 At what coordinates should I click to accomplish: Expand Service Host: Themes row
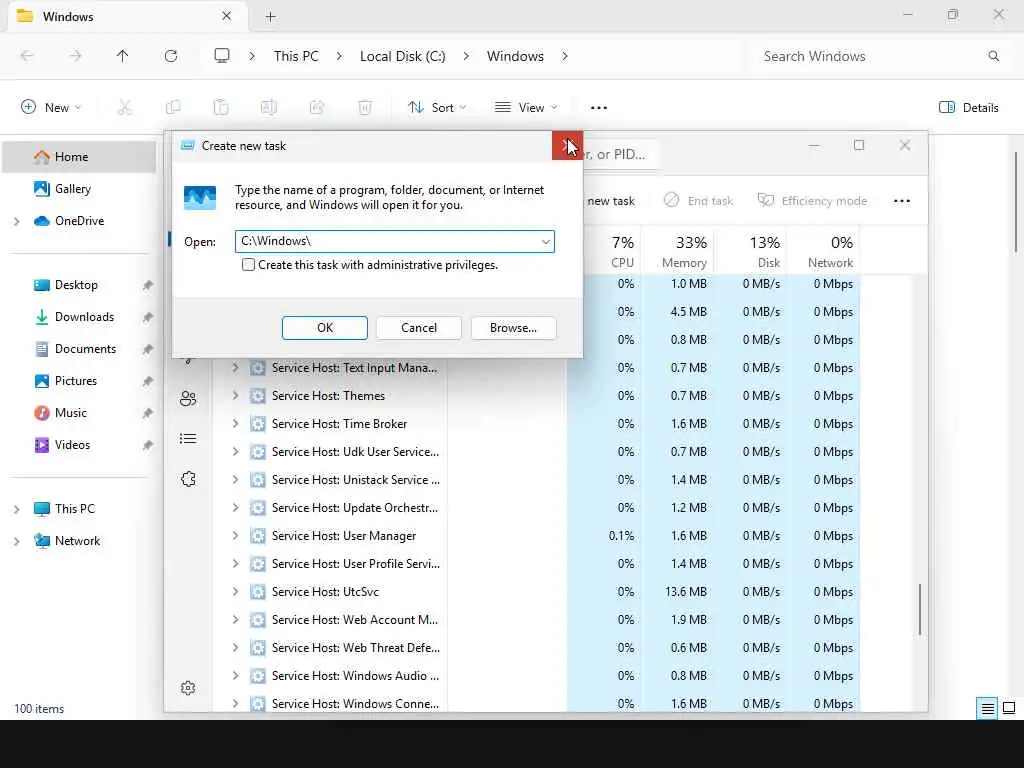tap(235, 396)
